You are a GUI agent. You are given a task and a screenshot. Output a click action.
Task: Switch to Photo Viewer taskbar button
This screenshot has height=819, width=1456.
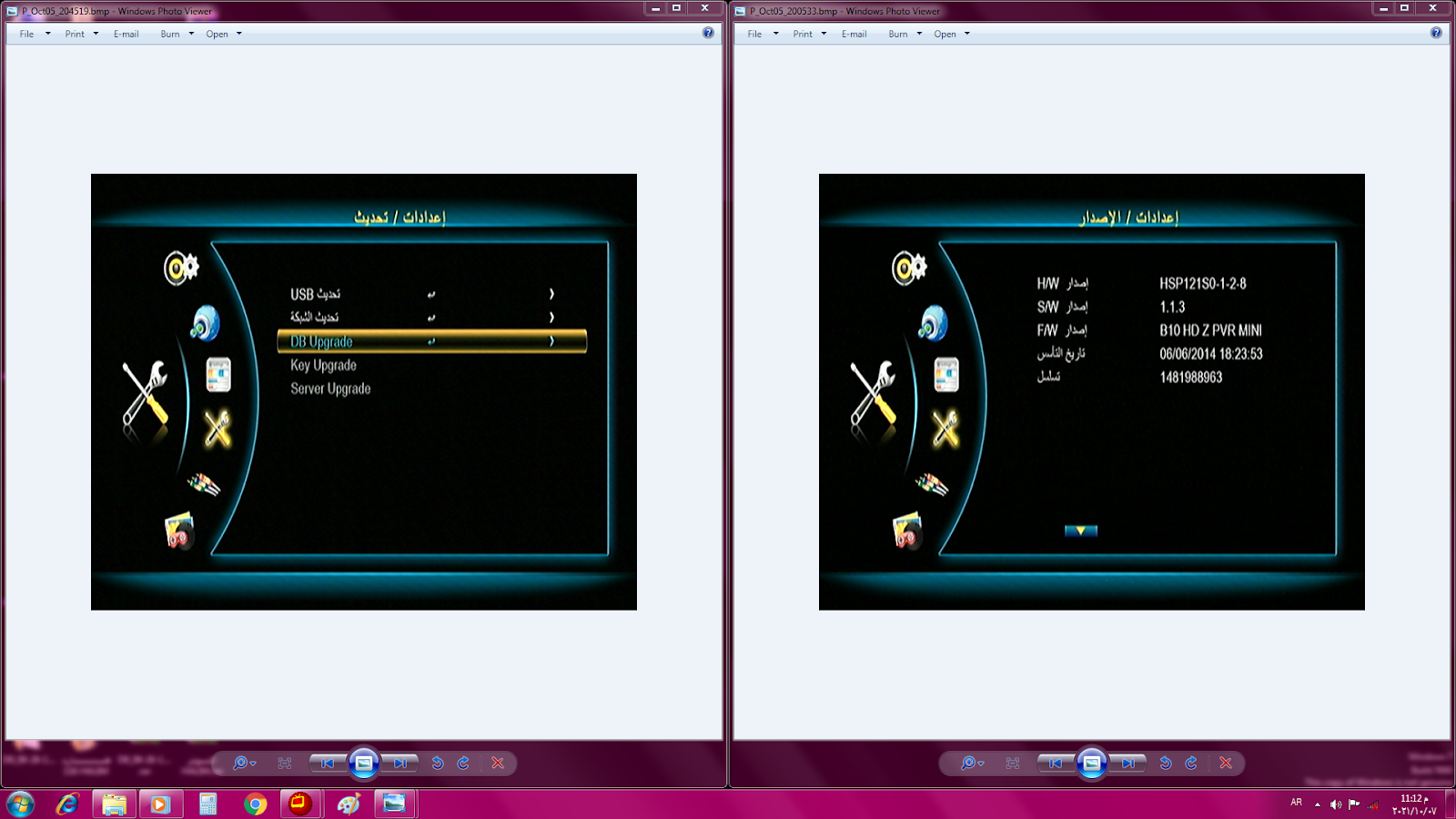coord(395,804)
